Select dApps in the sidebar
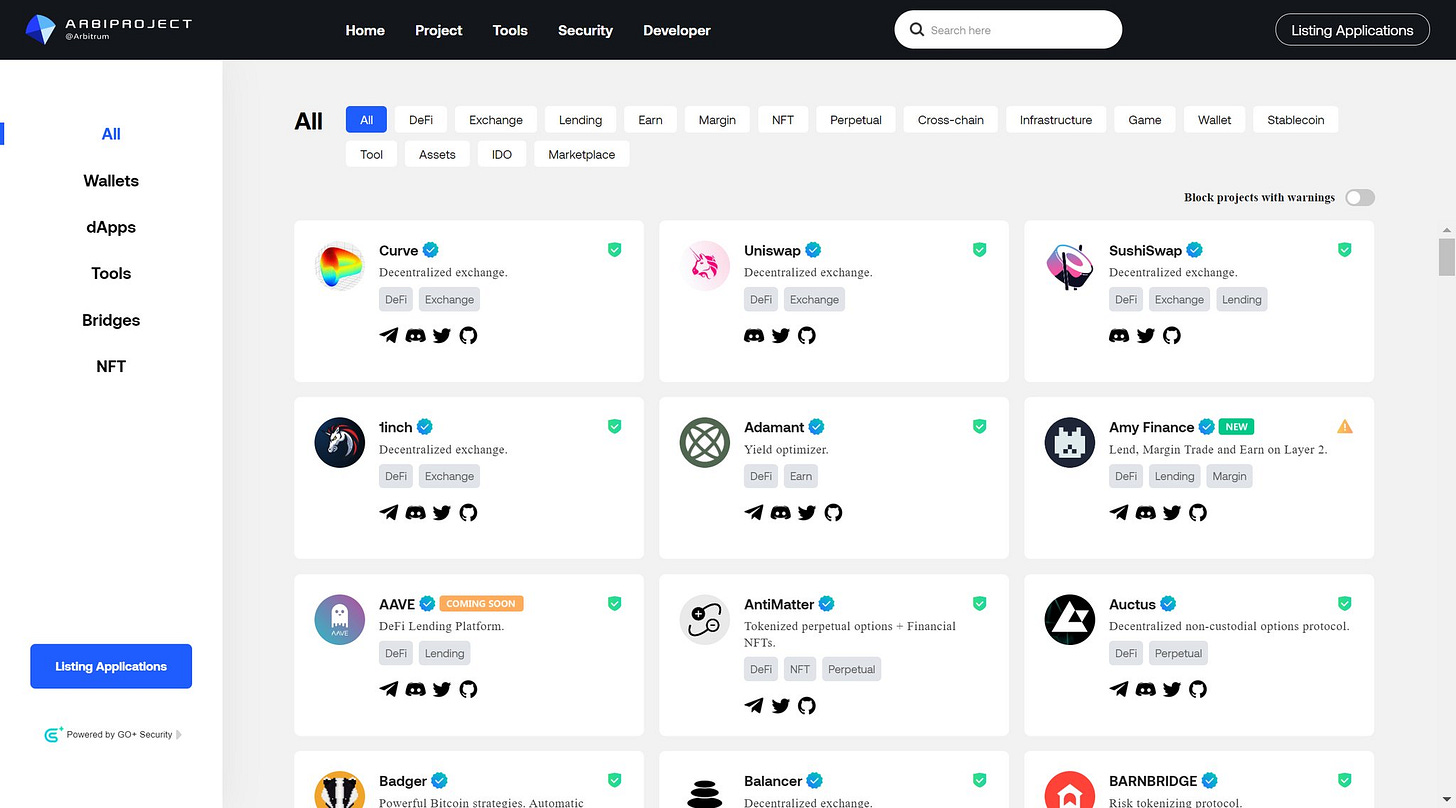The height and width of the screenshot is (808, 1456). point(111,227)
